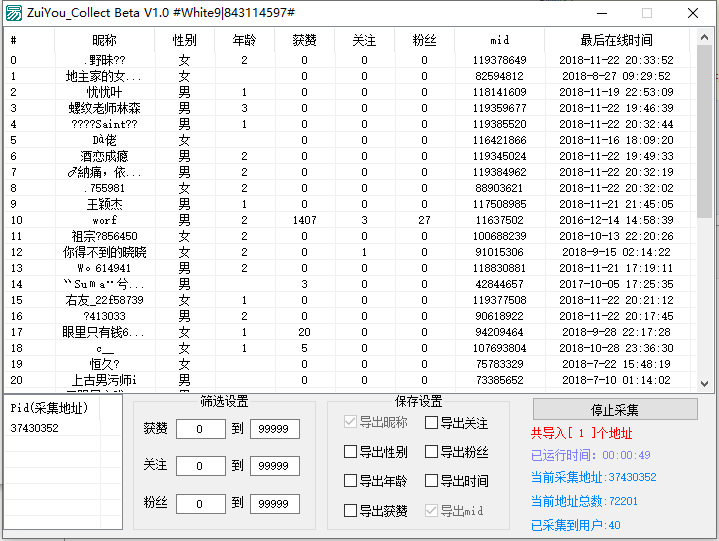Click the scroll up arrow of user list
This screenshot has width=719, height=541.
(704, 38)
